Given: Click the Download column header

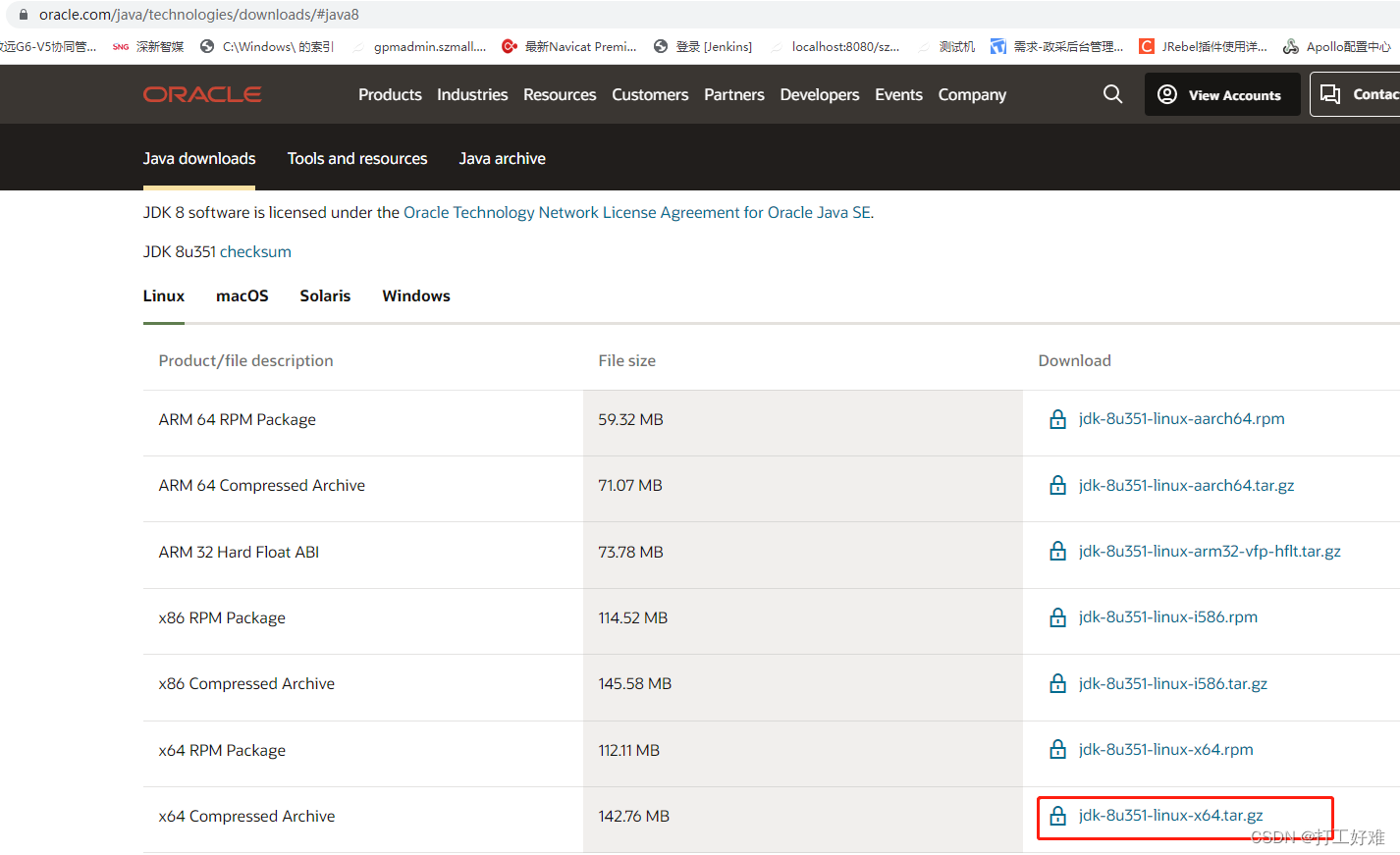Looking at the screenshot, I should pyautogui.click(x=1074, y=360).
